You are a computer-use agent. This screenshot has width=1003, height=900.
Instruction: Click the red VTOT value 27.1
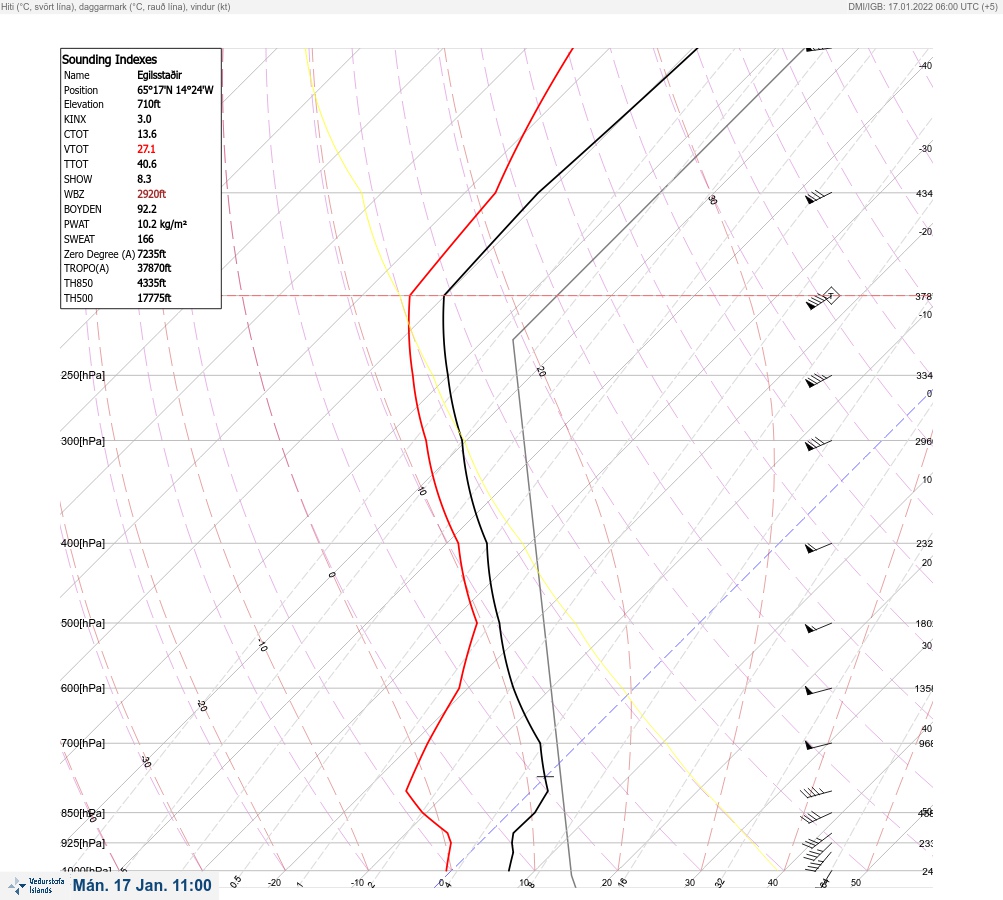[146, 149]
